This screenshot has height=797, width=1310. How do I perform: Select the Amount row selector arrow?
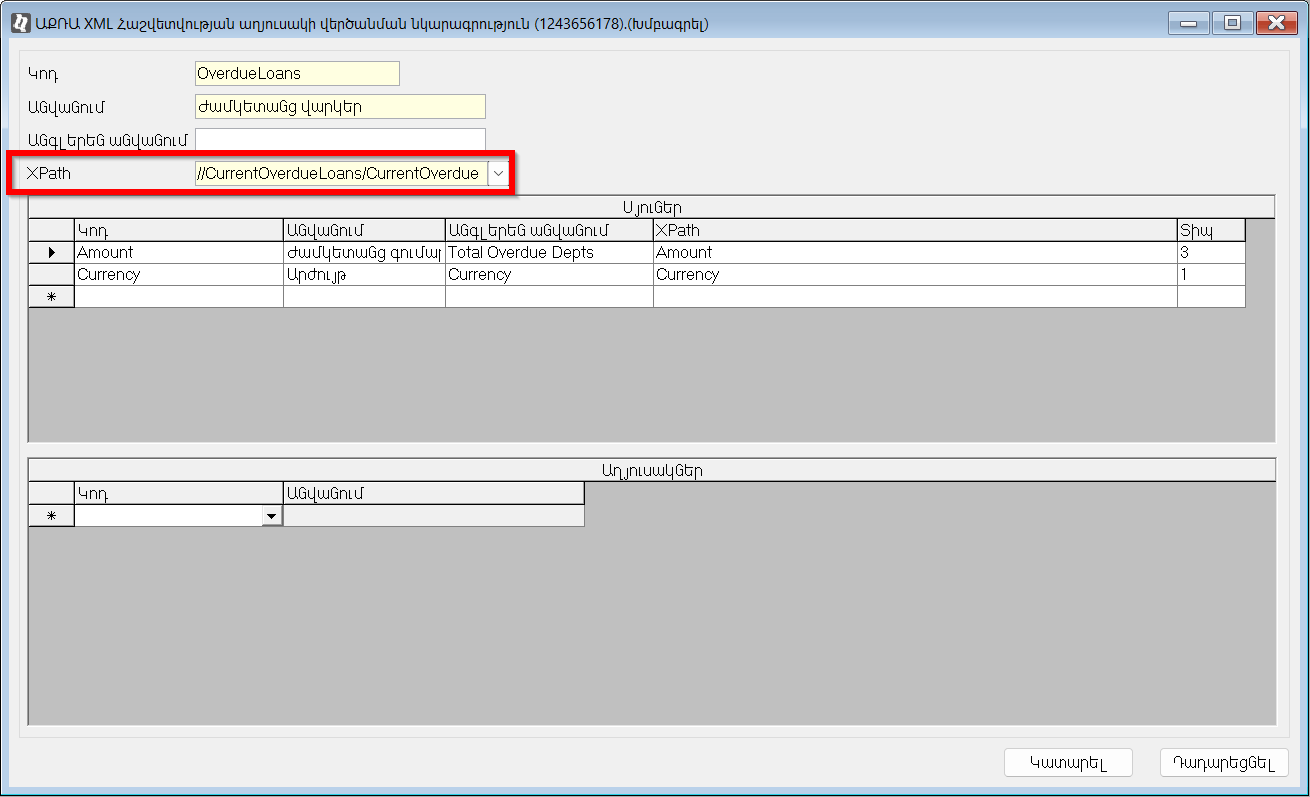(51, 253)
